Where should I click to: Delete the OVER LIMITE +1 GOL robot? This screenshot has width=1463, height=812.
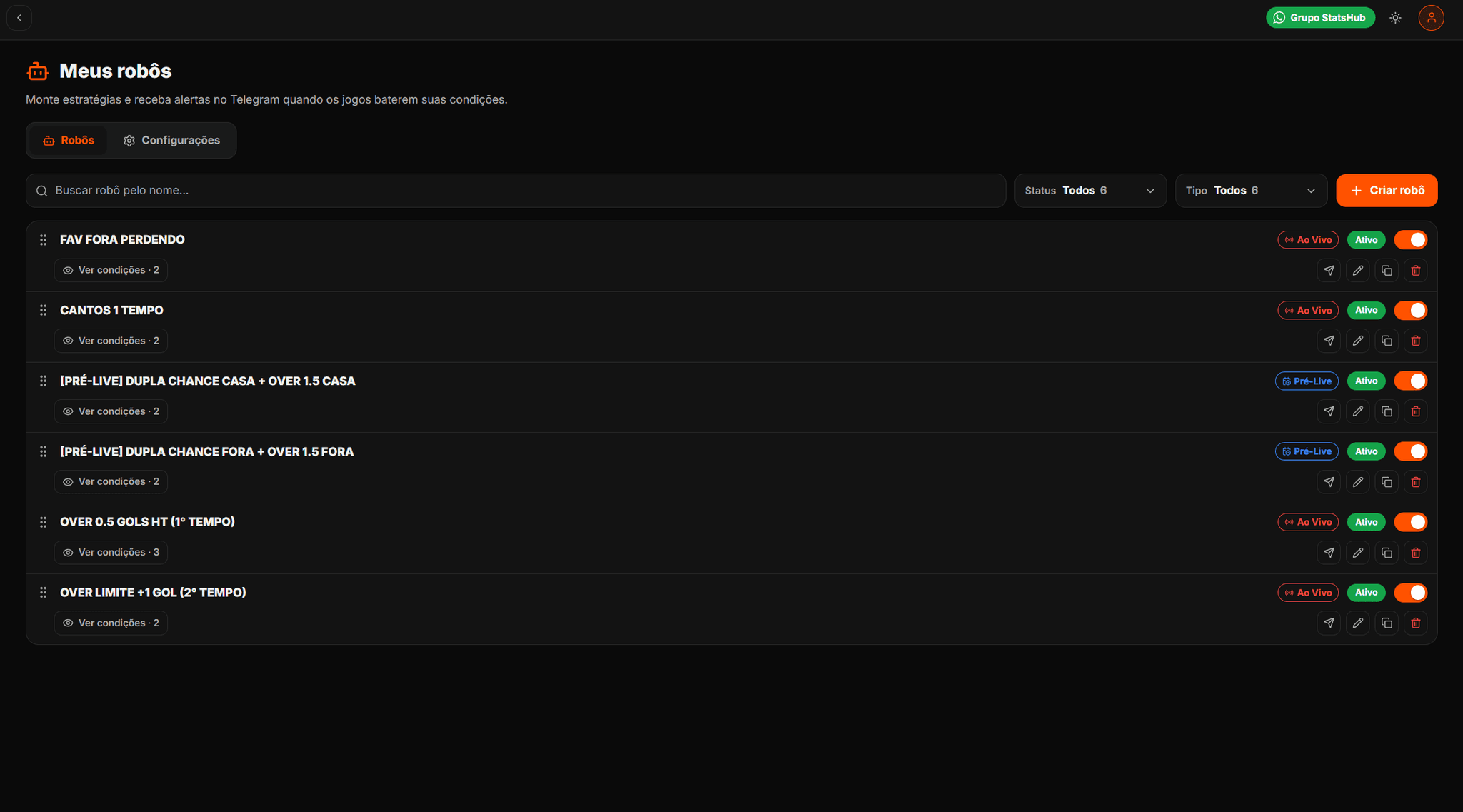click(x=1416, y=623)
